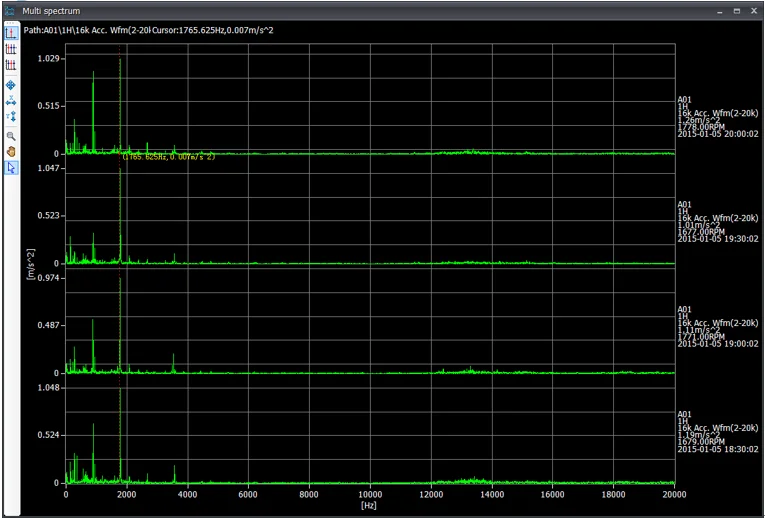Minimize the Multi spectrum window
Viewport: 765px width, 518px height.
point(720,10)
